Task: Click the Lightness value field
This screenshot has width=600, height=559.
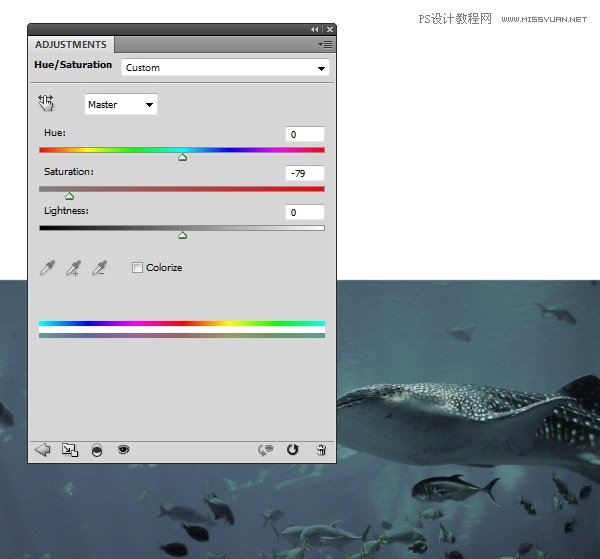Action: [x=305, y=212]
